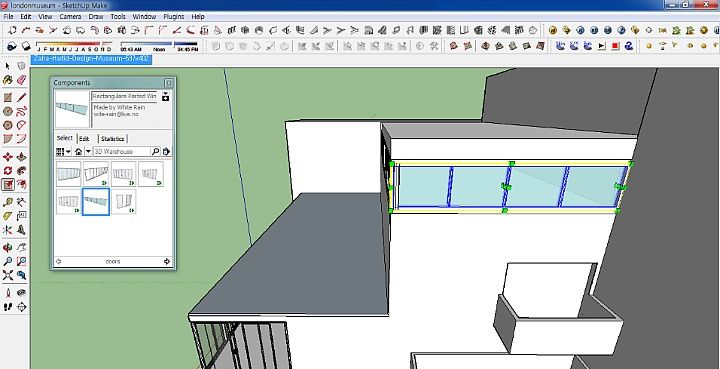Open the Components Details flyout arrow

(x=166, y=151)
